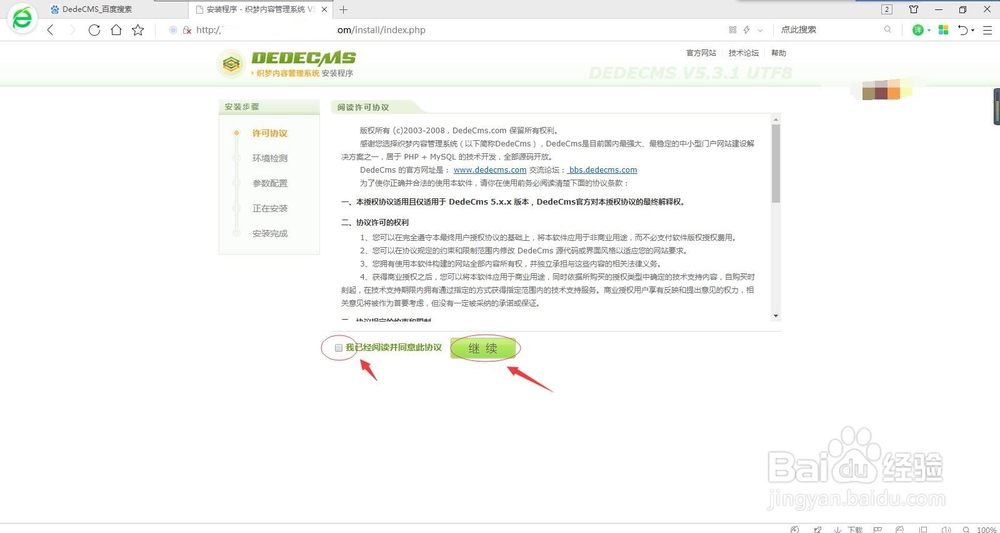Reload the page with the refresh icon

click(94, 30)
